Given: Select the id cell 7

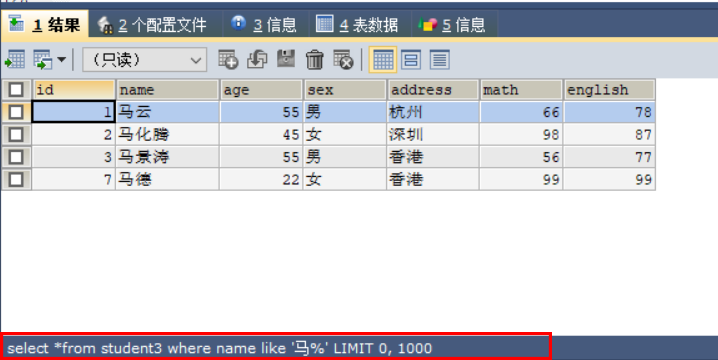Looking at the screenshot, I should coord(74,180).
